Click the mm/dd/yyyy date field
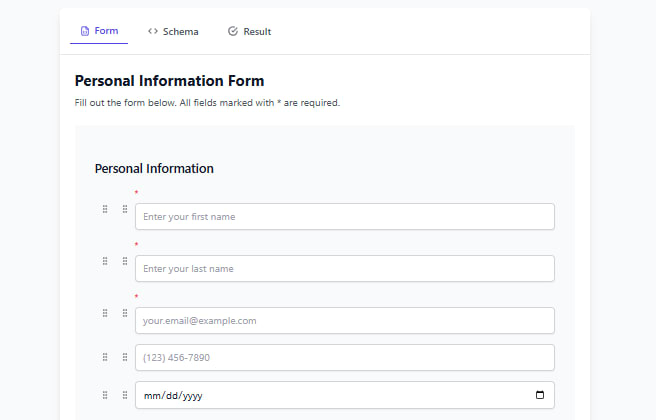This screenshot has width=656, height=420. point(345,395)
